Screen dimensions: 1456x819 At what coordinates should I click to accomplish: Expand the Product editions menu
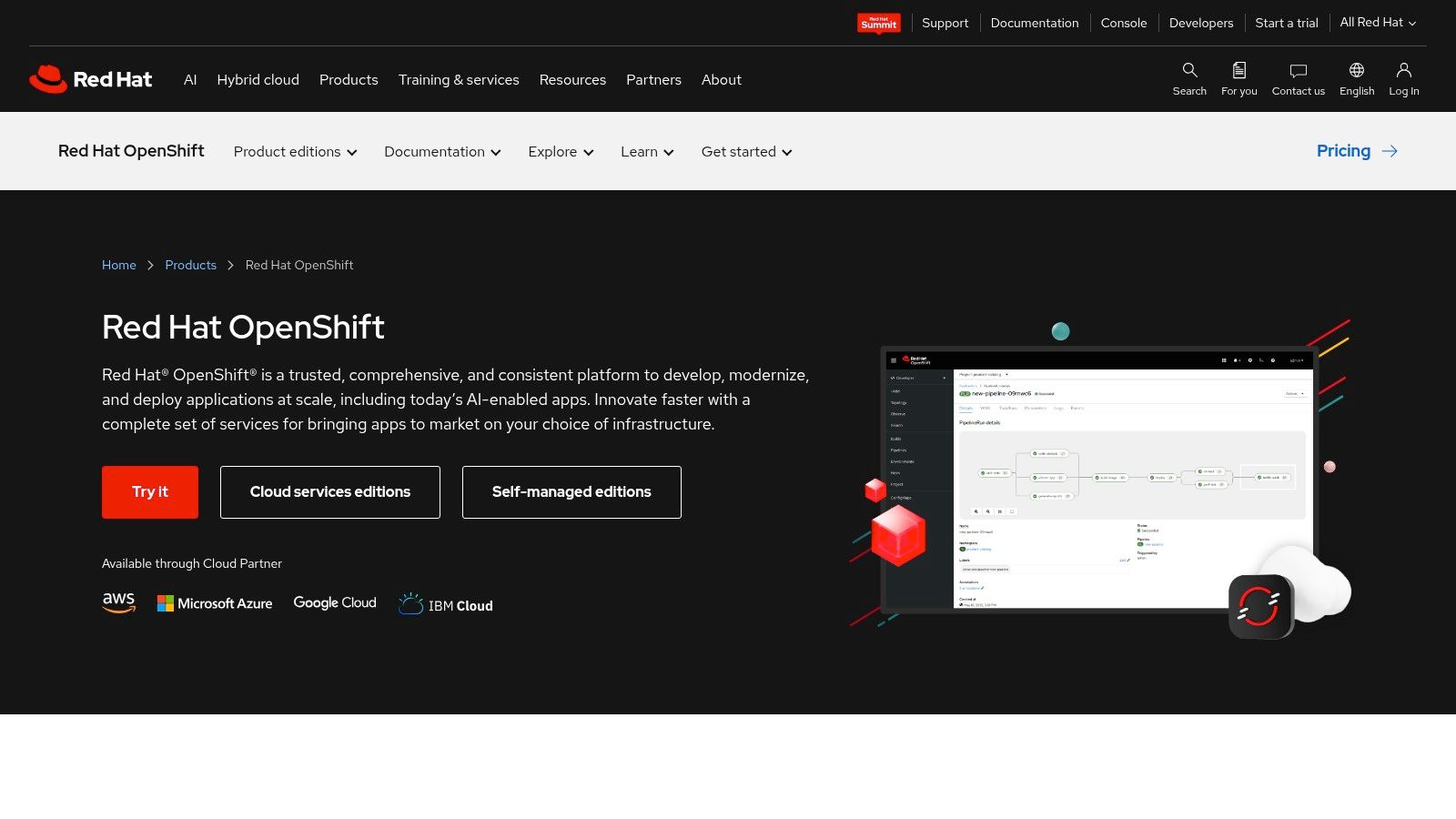[x=295, y=152]
